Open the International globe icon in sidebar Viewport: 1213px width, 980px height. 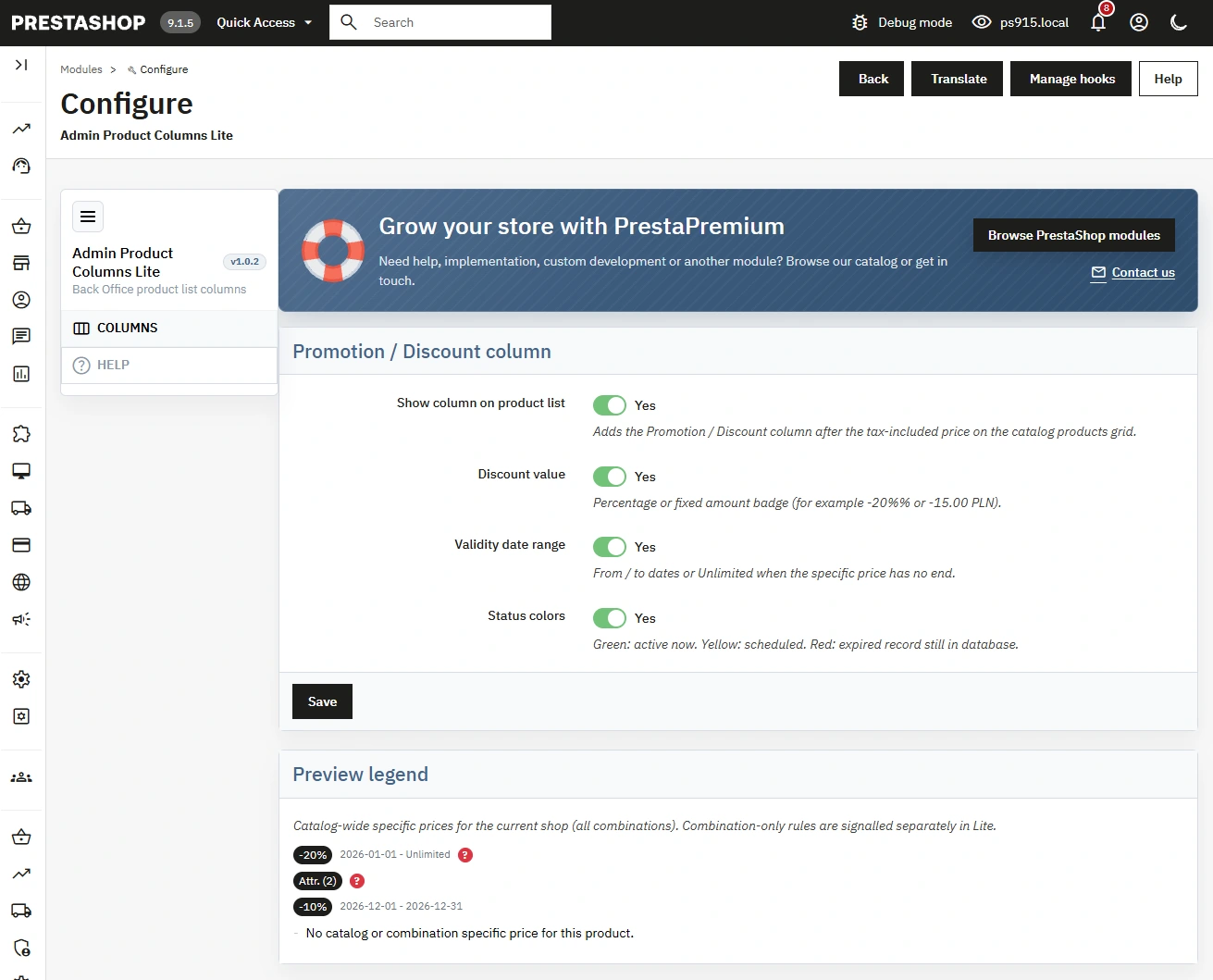coord(21,582)
